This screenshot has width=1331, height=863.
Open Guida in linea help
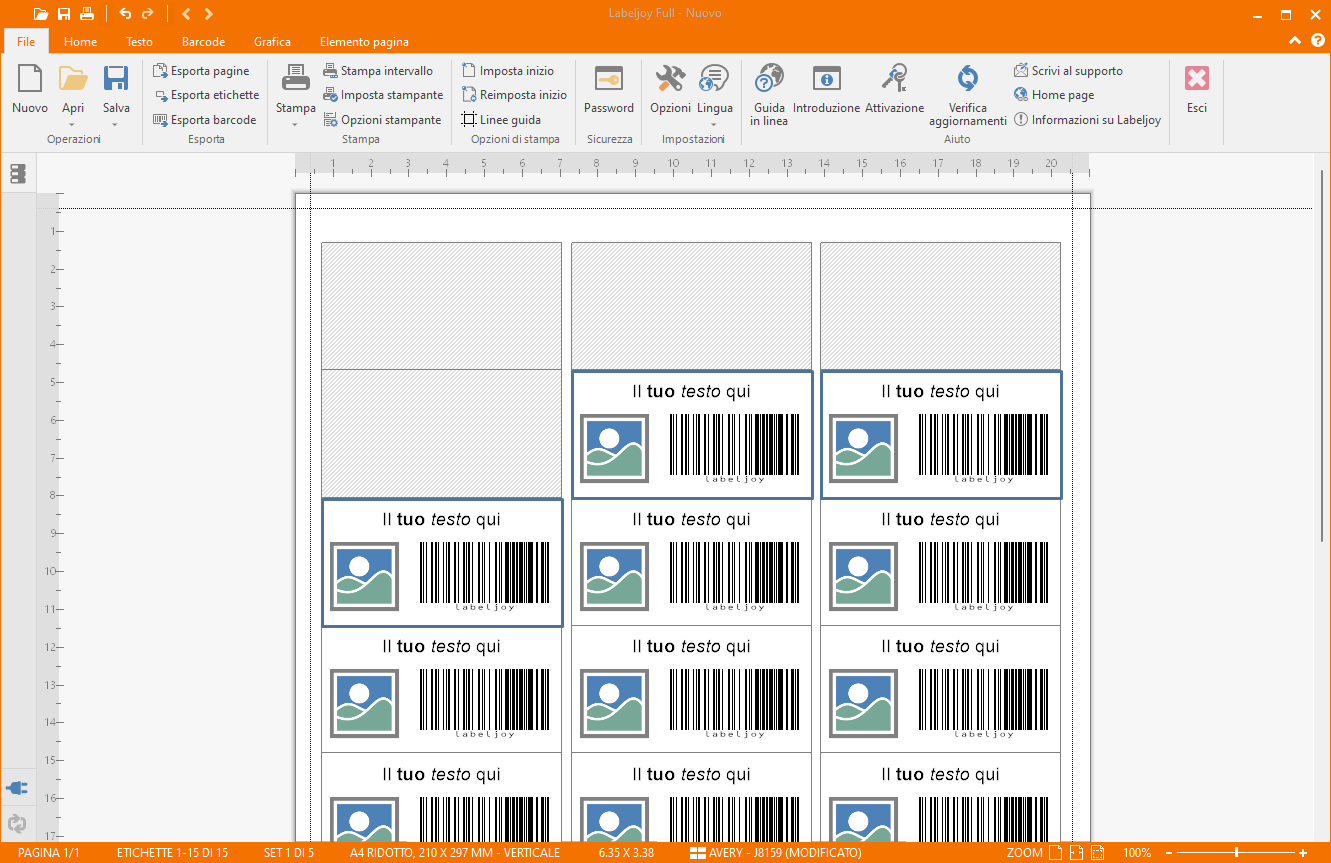769,95
